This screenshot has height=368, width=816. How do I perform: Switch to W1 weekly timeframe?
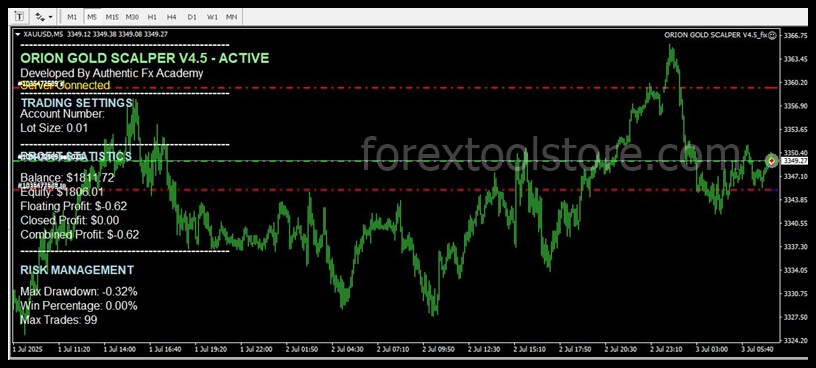click(x=212, y=17)
